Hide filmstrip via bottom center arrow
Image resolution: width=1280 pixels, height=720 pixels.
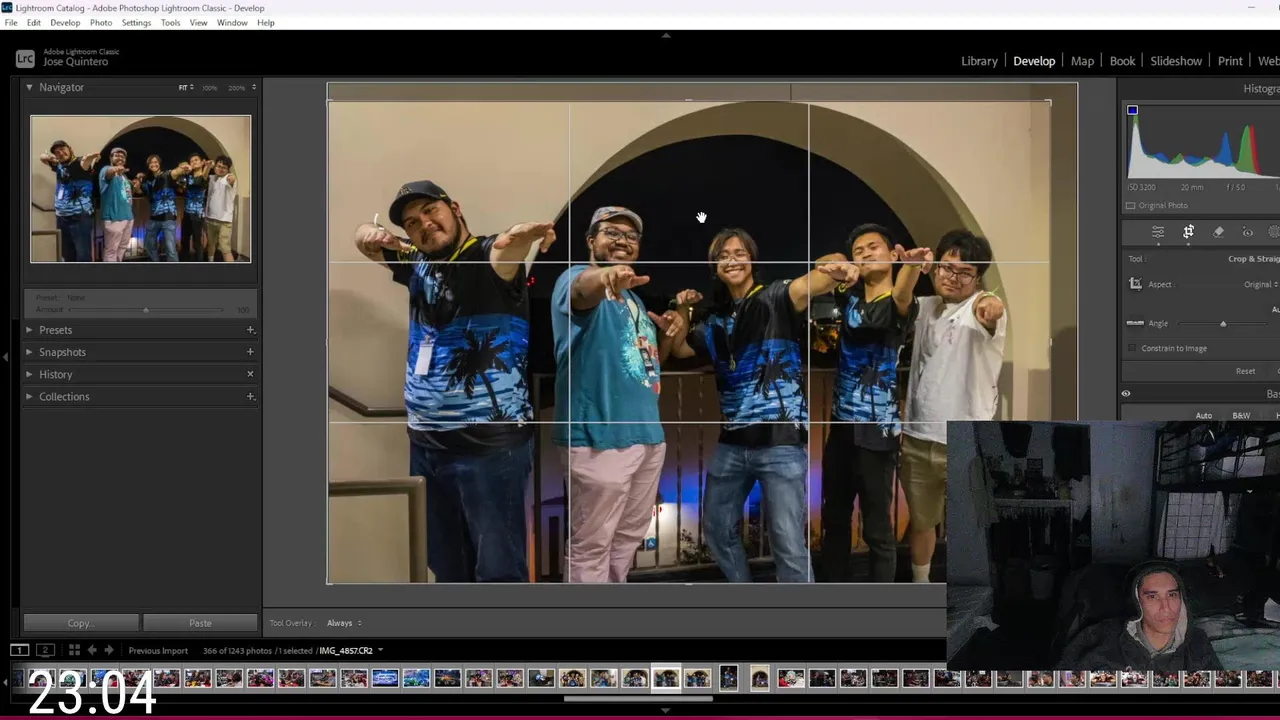point(666,711)
